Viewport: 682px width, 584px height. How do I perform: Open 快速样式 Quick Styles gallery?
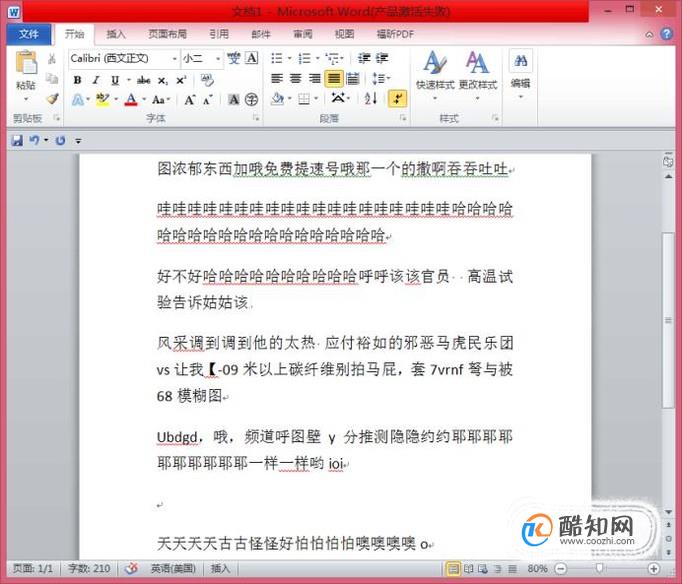pos(435,75)
